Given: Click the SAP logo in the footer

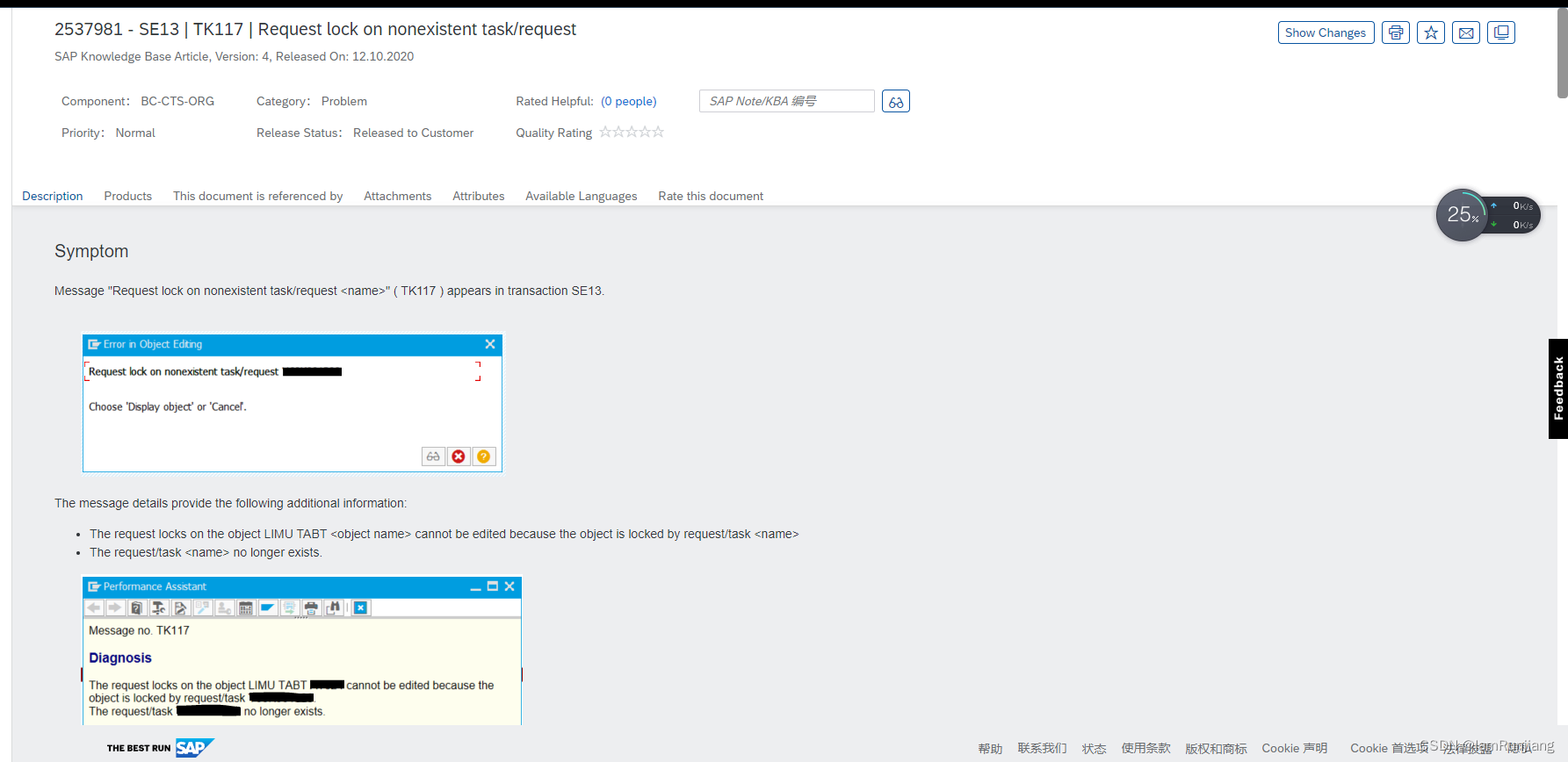Looking at the screenshot, I should [x=194, y=748].
